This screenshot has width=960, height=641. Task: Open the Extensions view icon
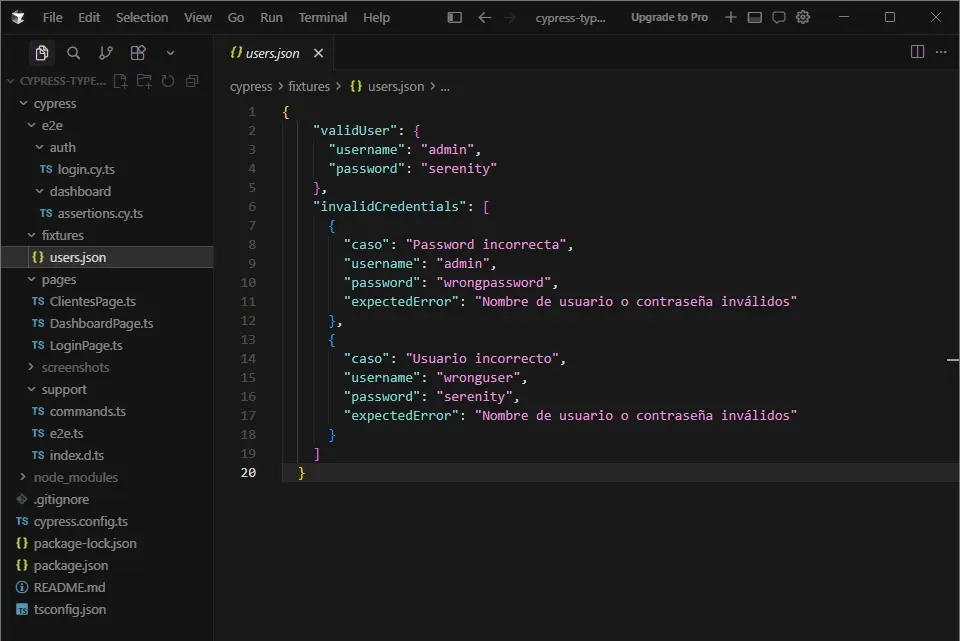[138, 53]
